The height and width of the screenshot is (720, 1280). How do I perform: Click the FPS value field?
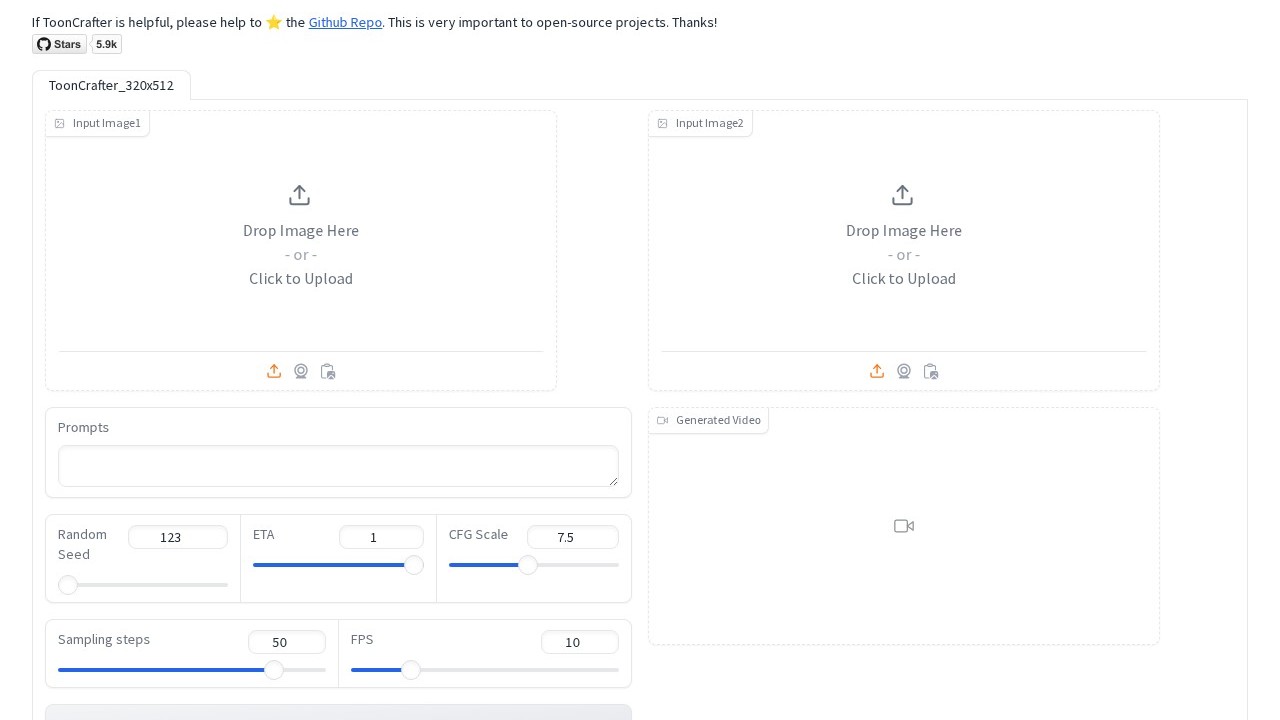[579, 642]
